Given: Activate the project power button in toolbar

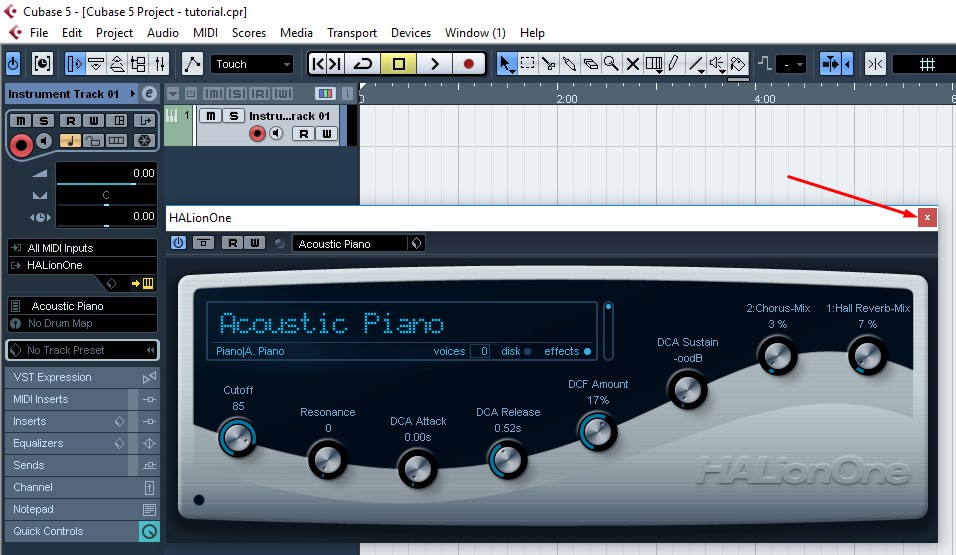Looking at the screenshot, I should coord(13,63).
